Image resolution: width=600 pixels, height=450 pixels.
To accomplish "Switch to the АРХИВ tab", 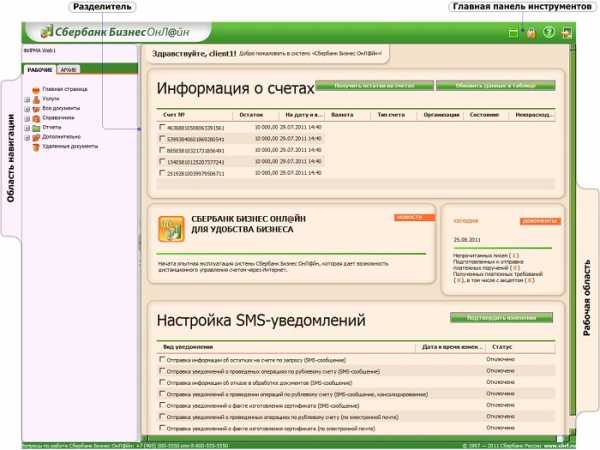I will [67, 70].
